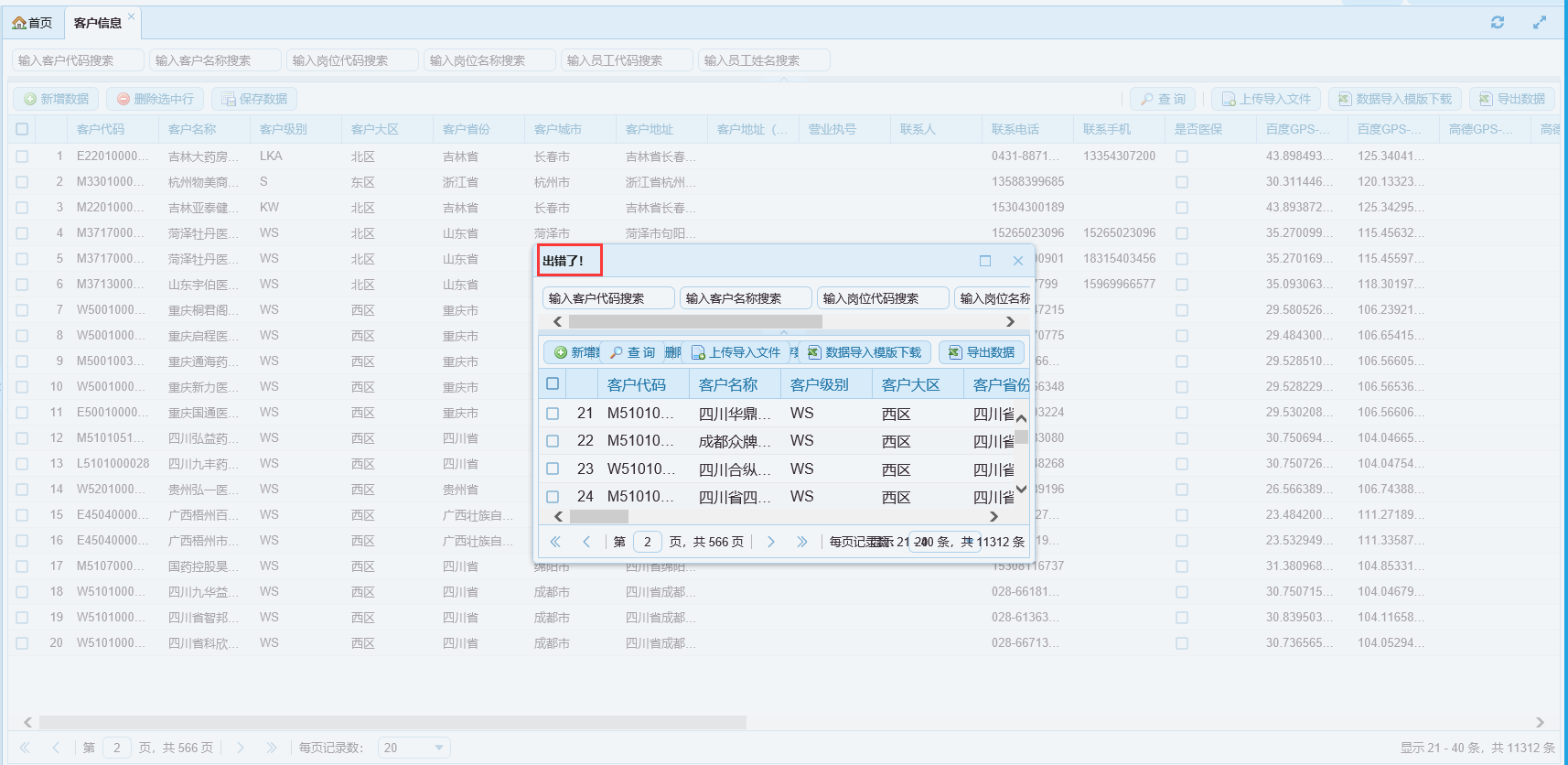Viewport: 1568px width, 765px height.
Task: Select the 客户信息 tab
Action: point(97,23)
